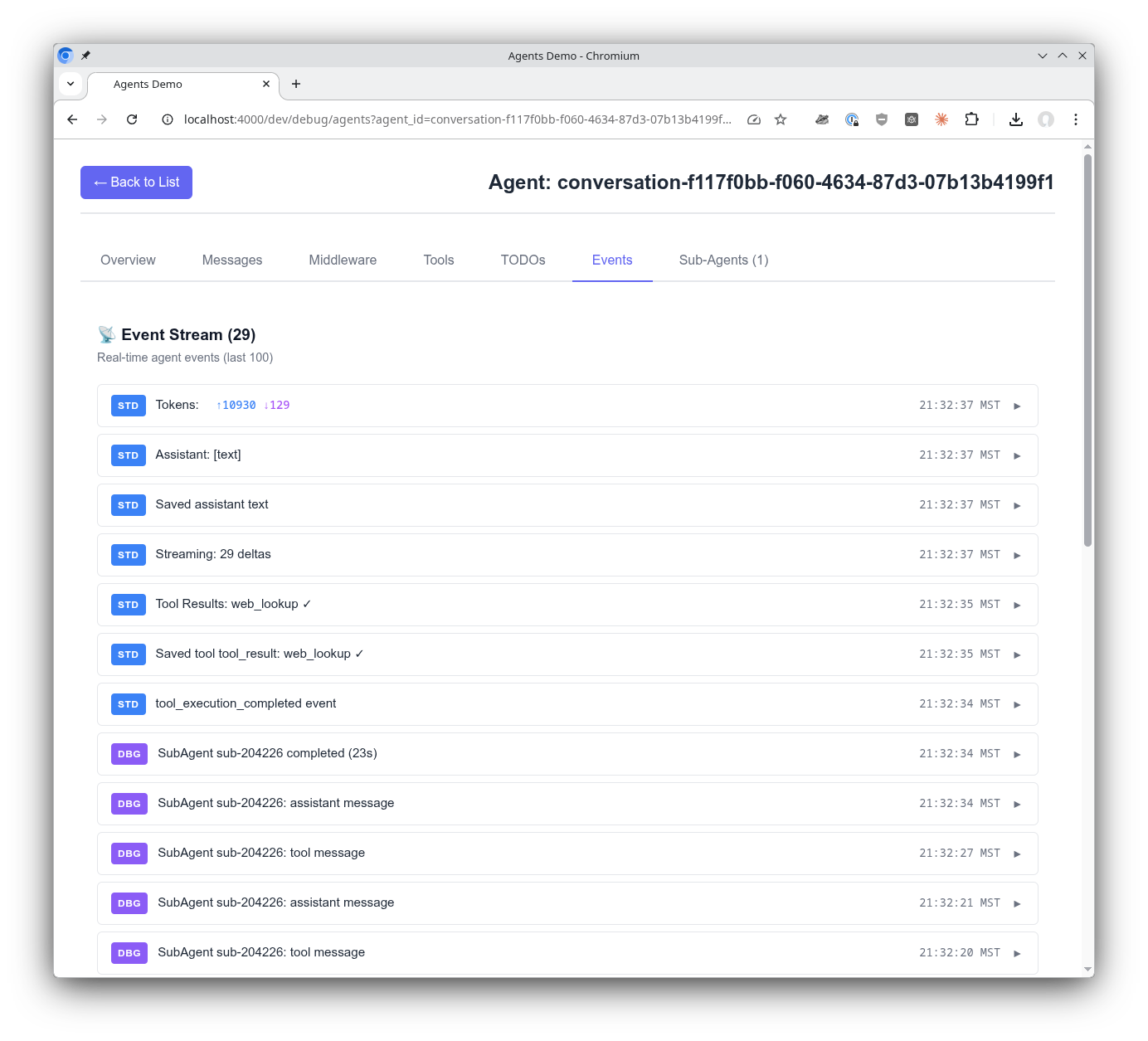Click the extensions puzzle-piece icon
Screen dimensions: 1148x1041
(x=971, y=119)
